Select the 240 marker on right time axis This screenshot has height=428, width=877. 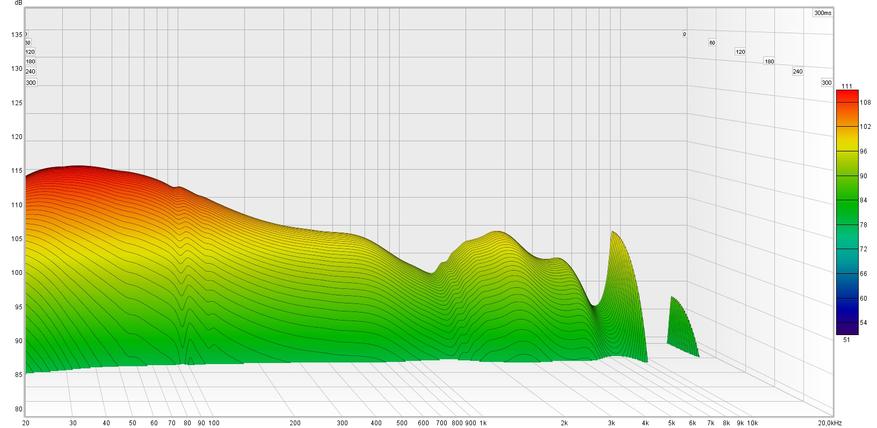797,72
